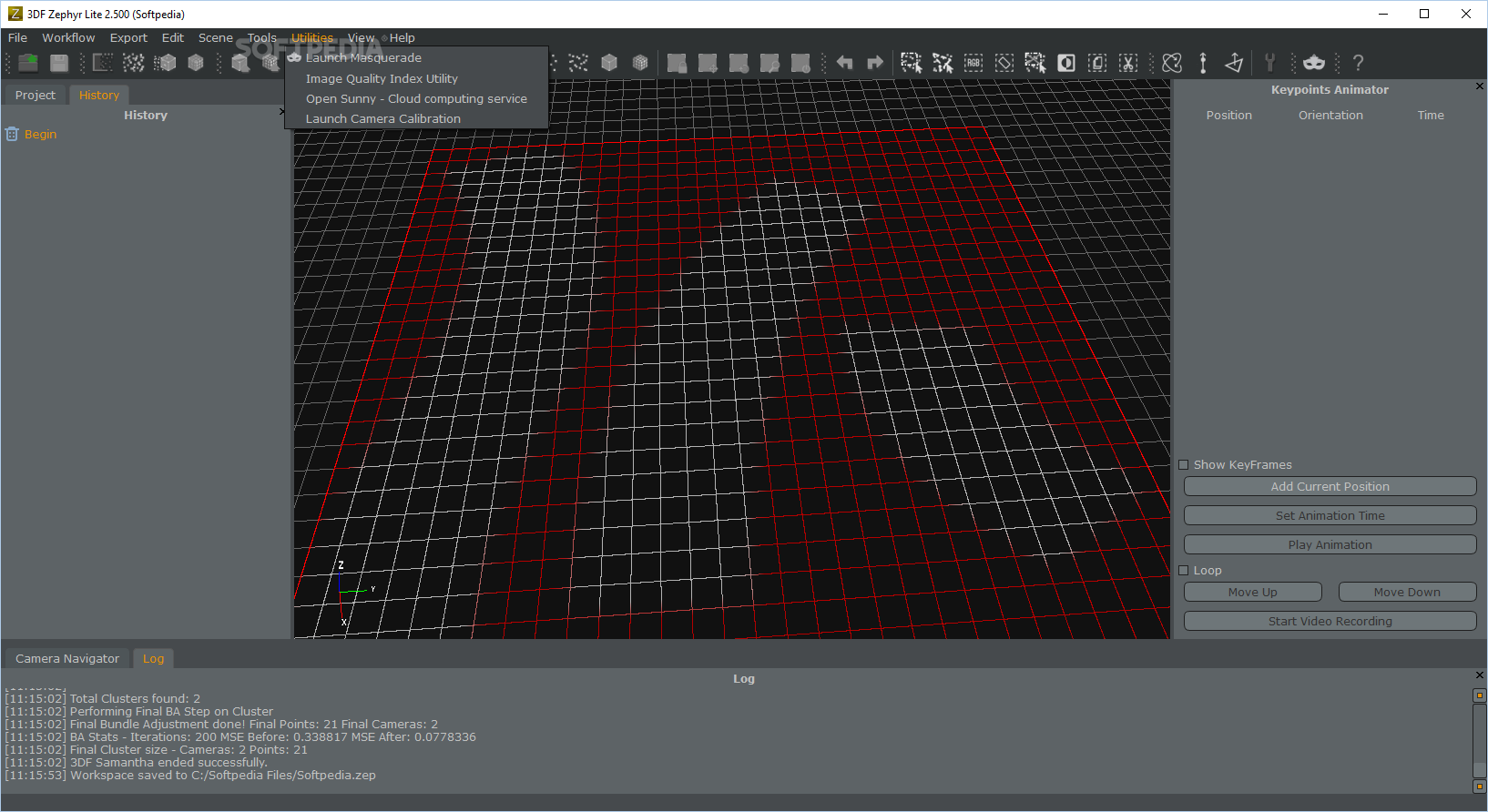Click the Move Up button
Image resolution: width=1488 pixels, height=812 pixels.
coord(1253,593)
